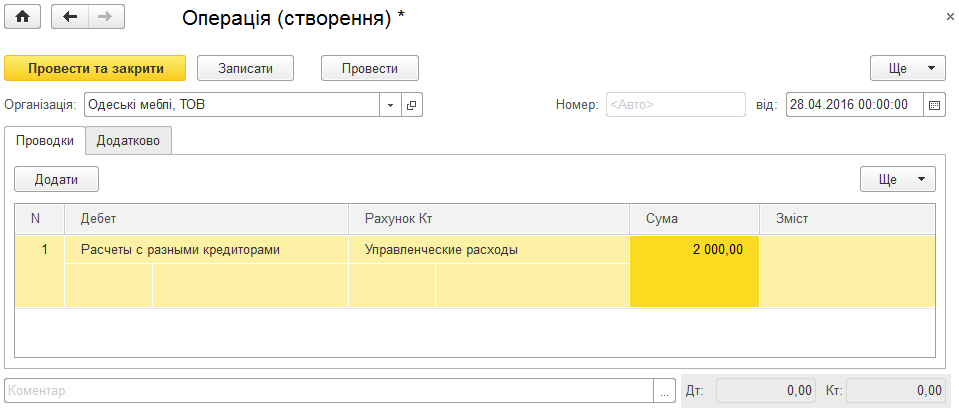
Task: Open the organization record in a new window
Action: point(412,105)
